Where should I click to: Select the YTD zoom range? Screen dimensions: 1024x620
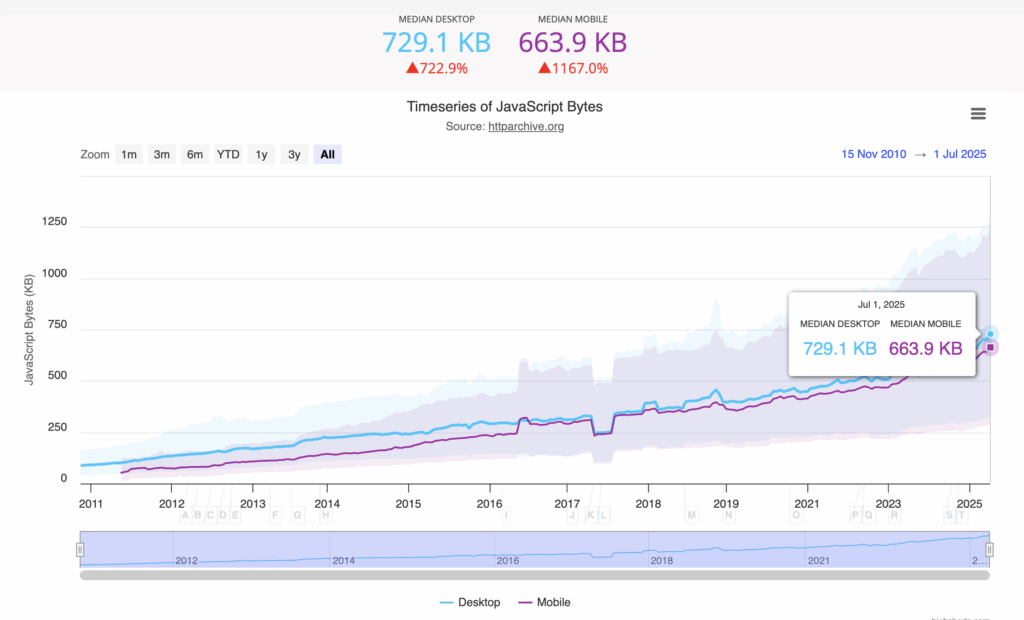pos(229,154)
